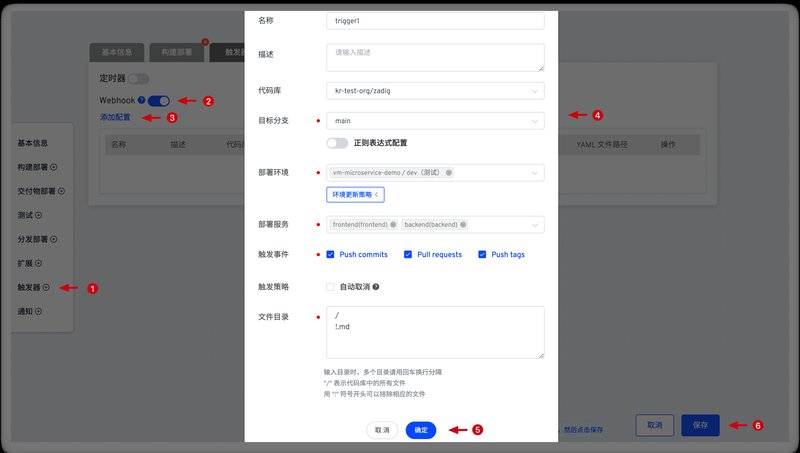Click the 添加配置 link

click(x=115, y=117)
